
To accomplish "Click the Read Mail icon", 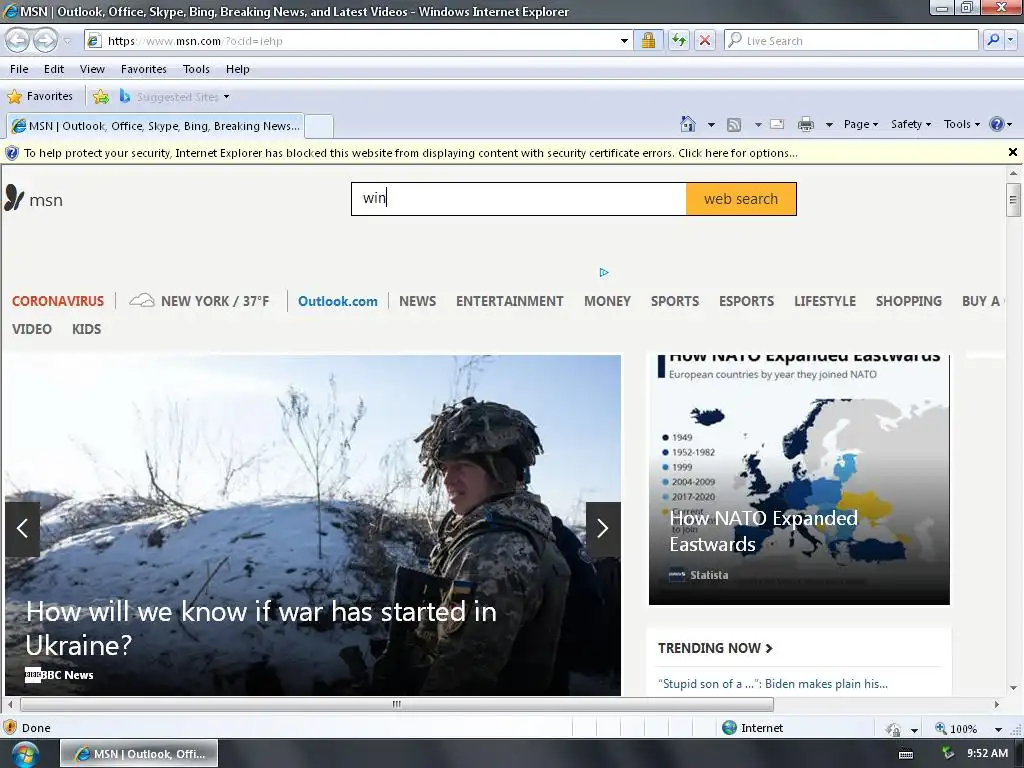I will pyautogui.click(x=777, y=124).
